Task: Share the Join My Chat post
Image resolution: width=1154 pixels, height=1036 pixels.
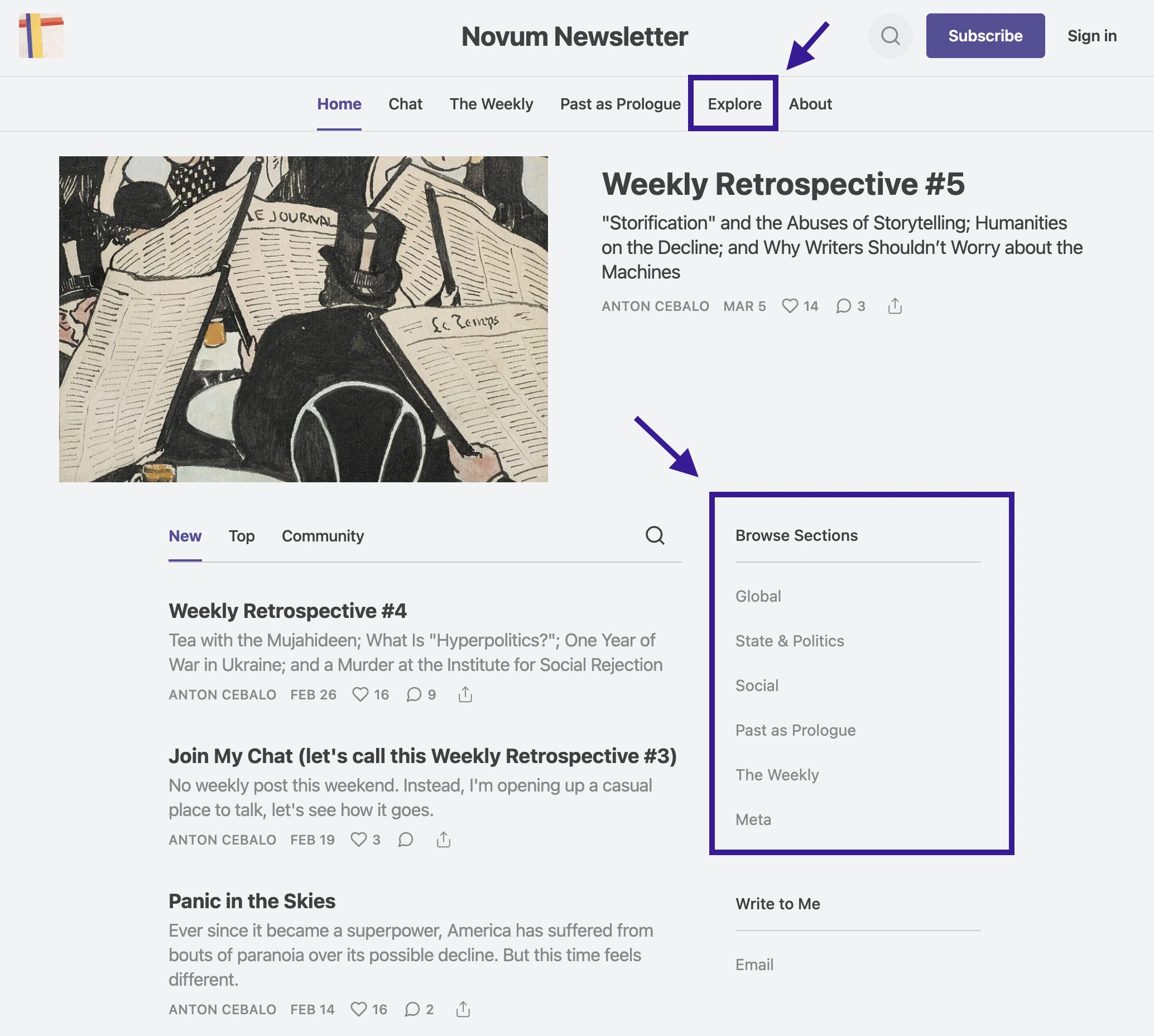Action: [x=443, y=839]
